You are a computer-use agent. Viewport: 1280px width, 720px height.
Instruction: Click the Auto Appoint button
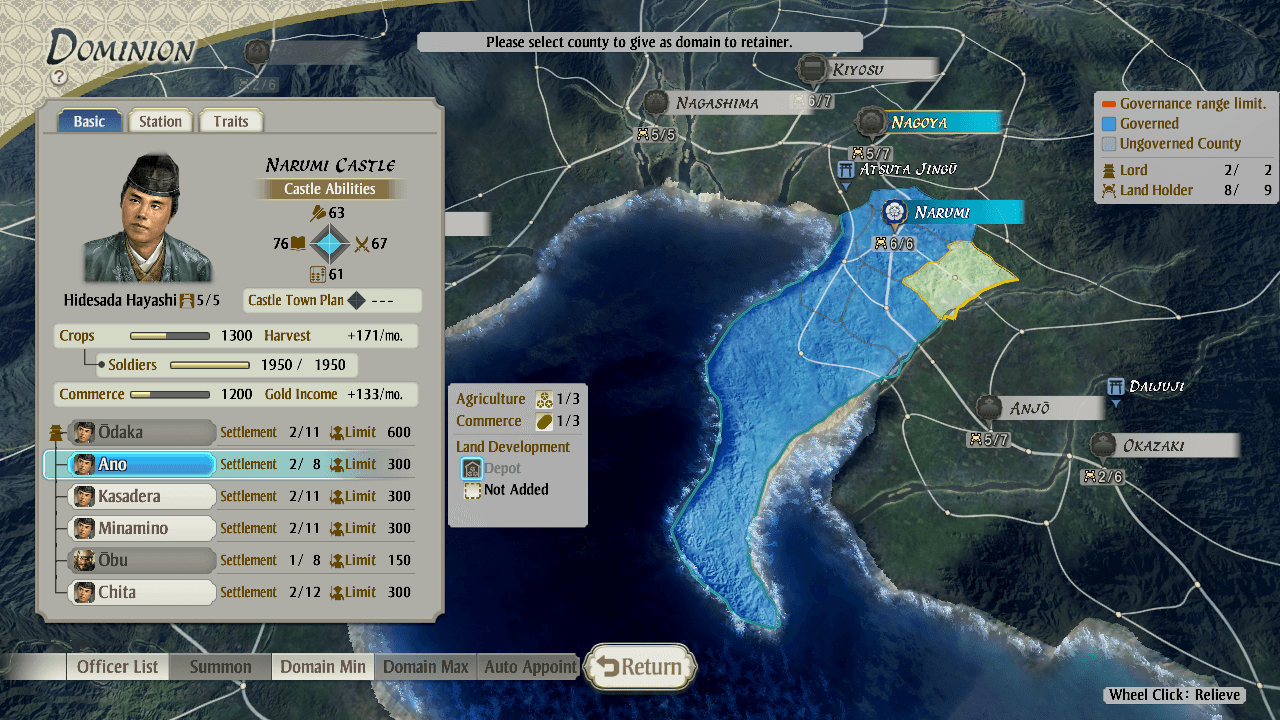530,667
